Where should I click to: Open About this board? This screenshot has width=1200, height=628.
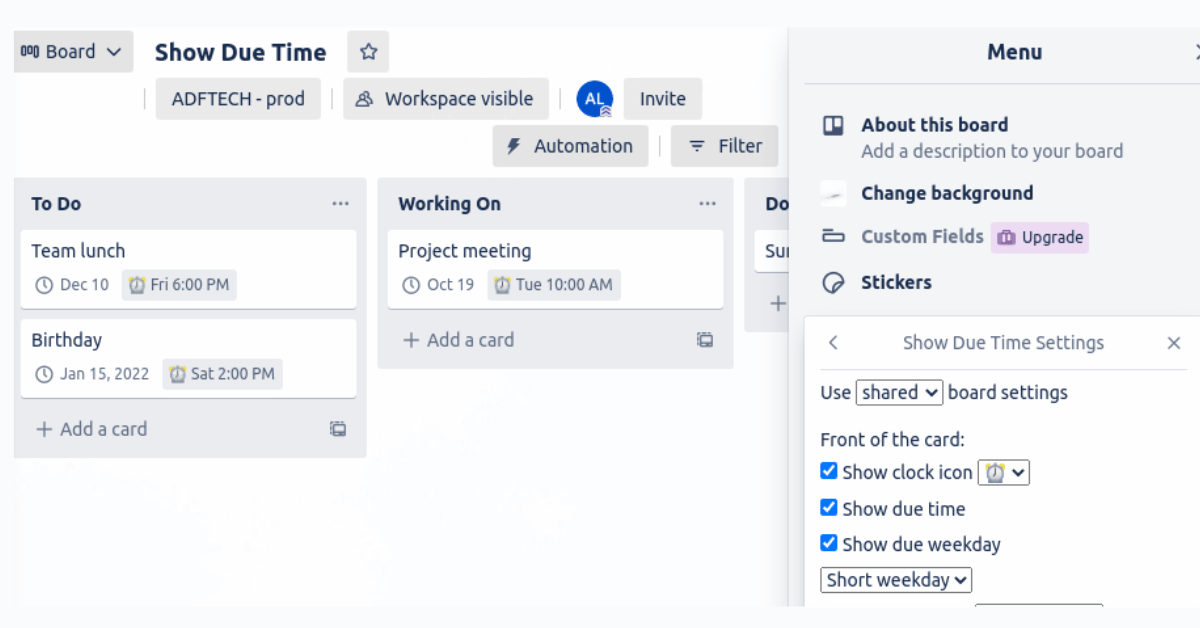click(934, 124)
